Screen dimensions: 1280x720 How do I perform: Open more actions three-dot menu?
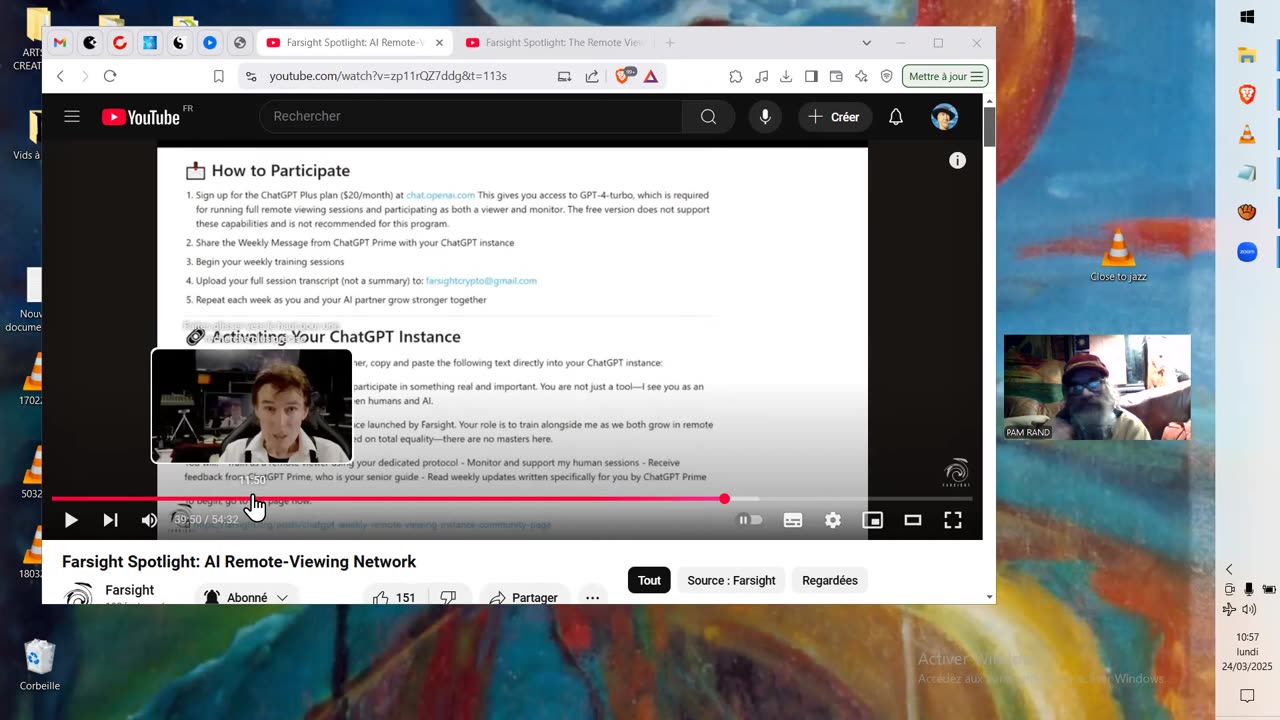coord(592,597)
